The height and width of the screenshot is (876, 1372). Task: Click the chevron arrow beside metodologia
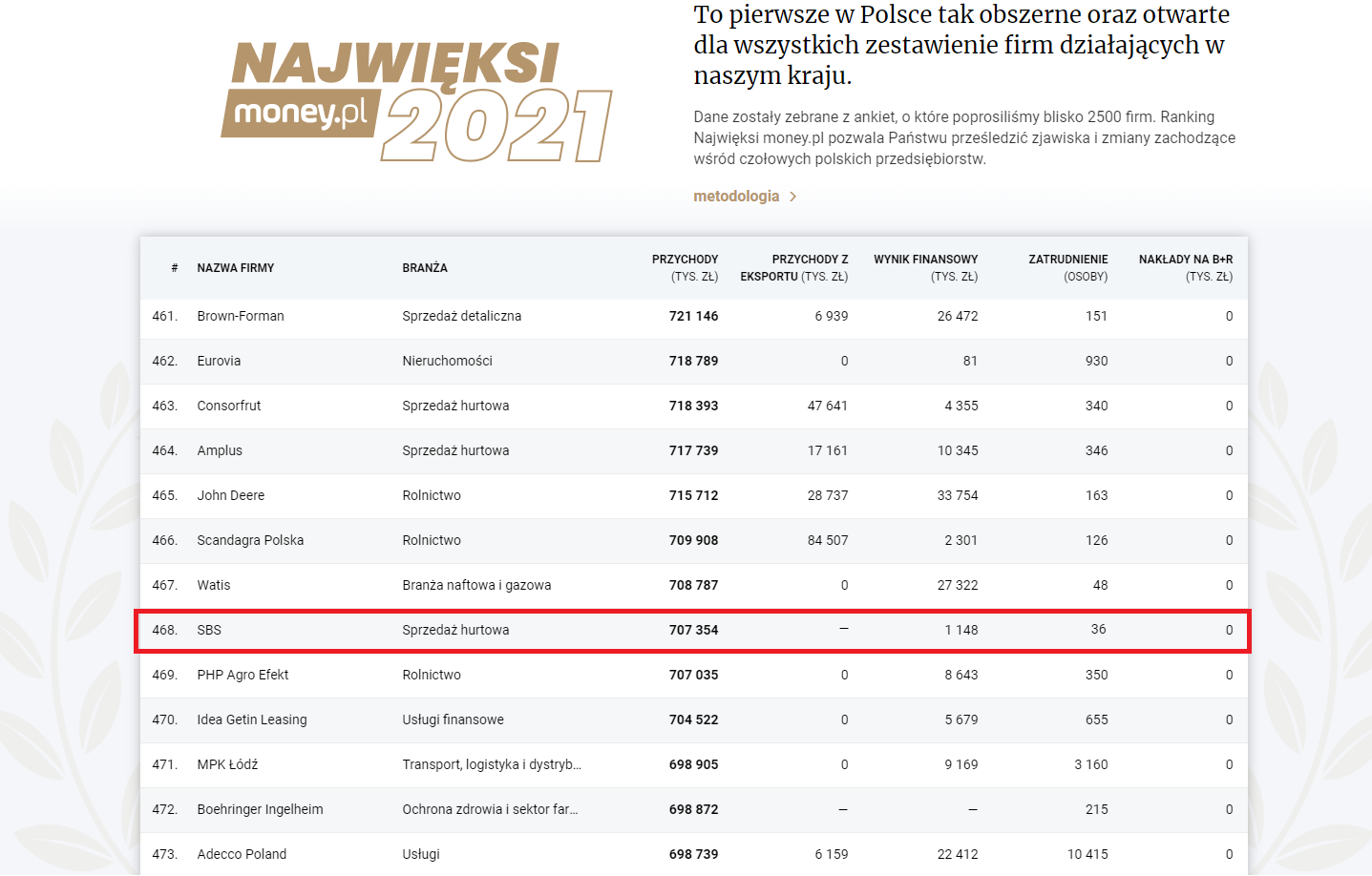pyautogui.click(x=792, y=197)
